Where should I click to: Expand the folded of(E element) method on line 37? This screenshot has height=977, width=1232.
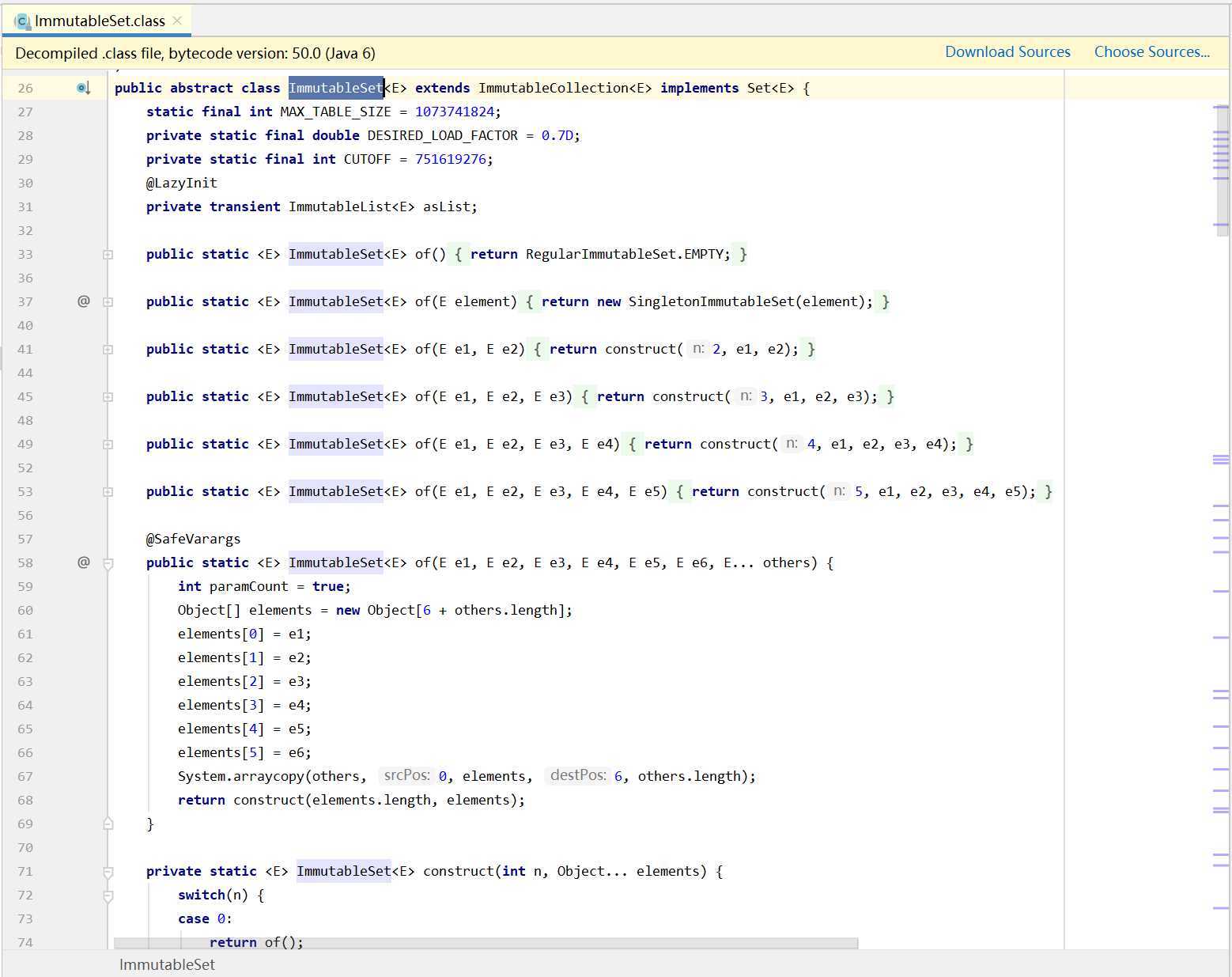[x=108, y=302]
